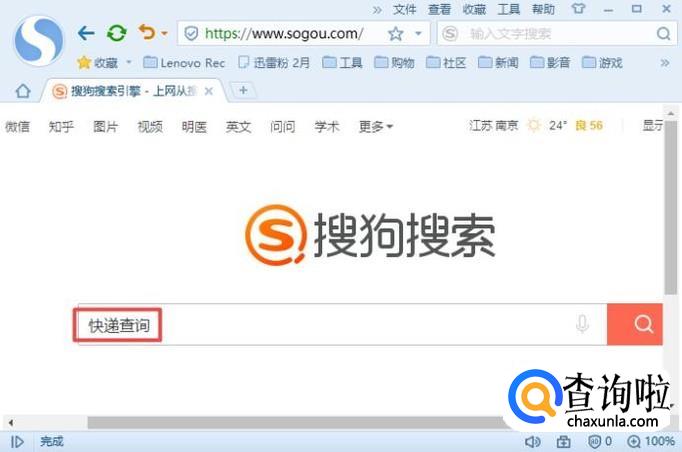Open the 游戏 bookmark folder
Viewport: 682px width, 452px height.
point(602,63)
